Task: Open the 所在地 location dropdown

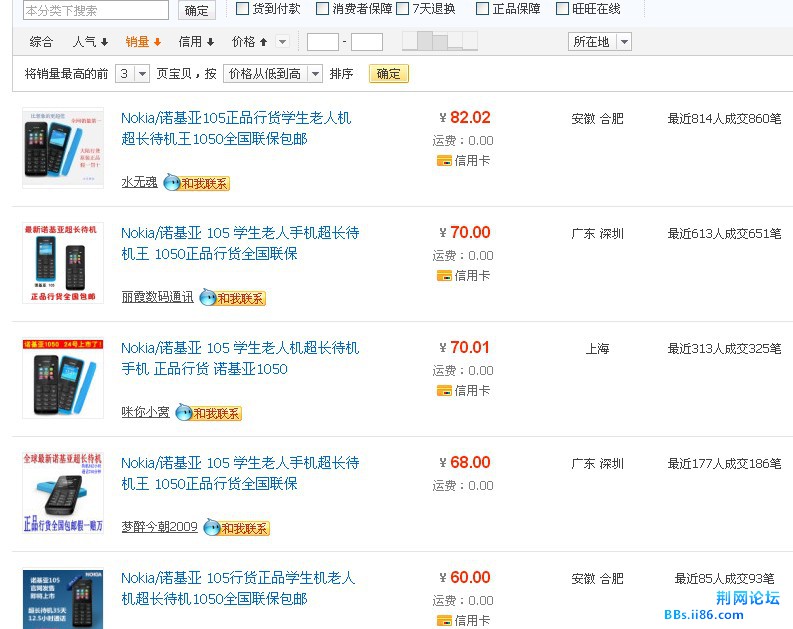Action: coord(600,42)
